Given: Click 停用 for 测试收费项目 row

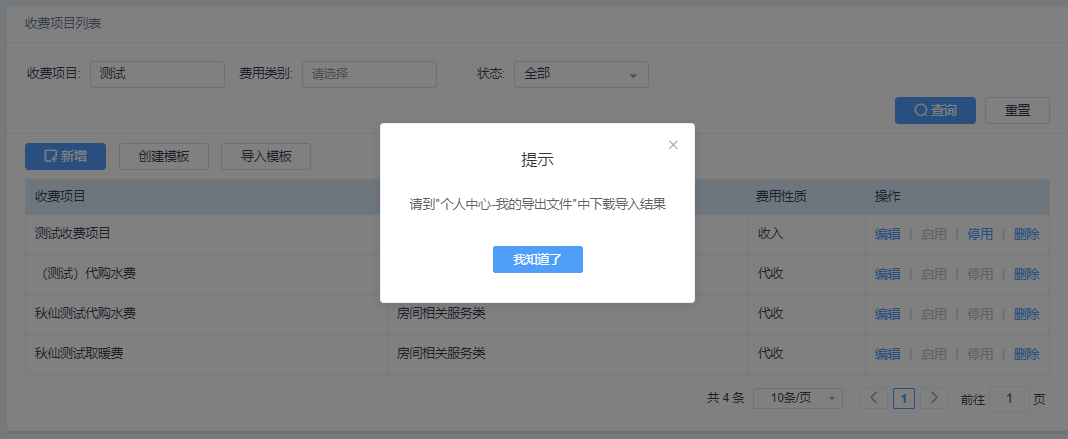Looking at the screenshot, I should 979,234.
